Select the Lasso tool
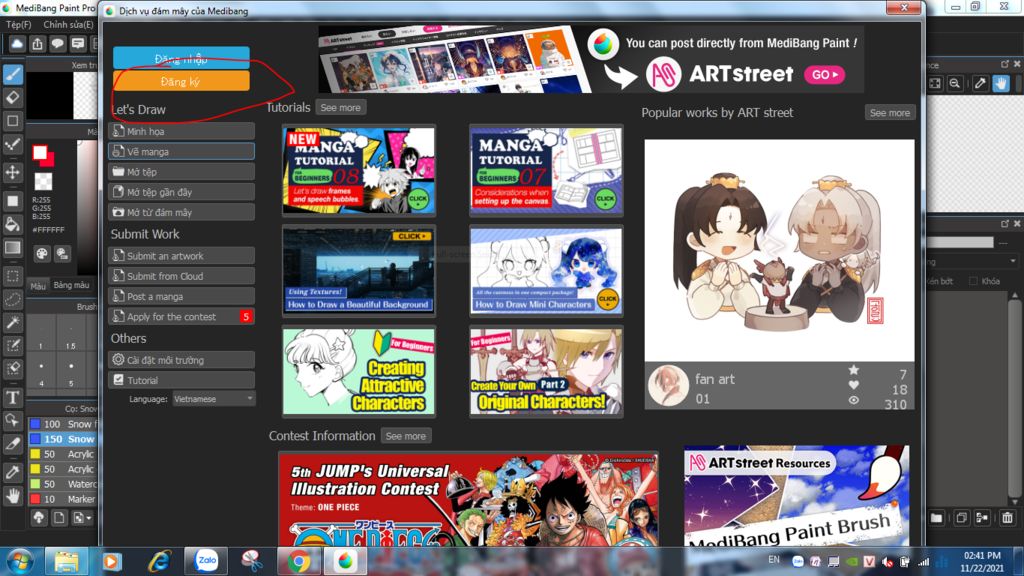The height and width of the screenshot is (576, 1024). pyautogui.click(x=12, y=299)
